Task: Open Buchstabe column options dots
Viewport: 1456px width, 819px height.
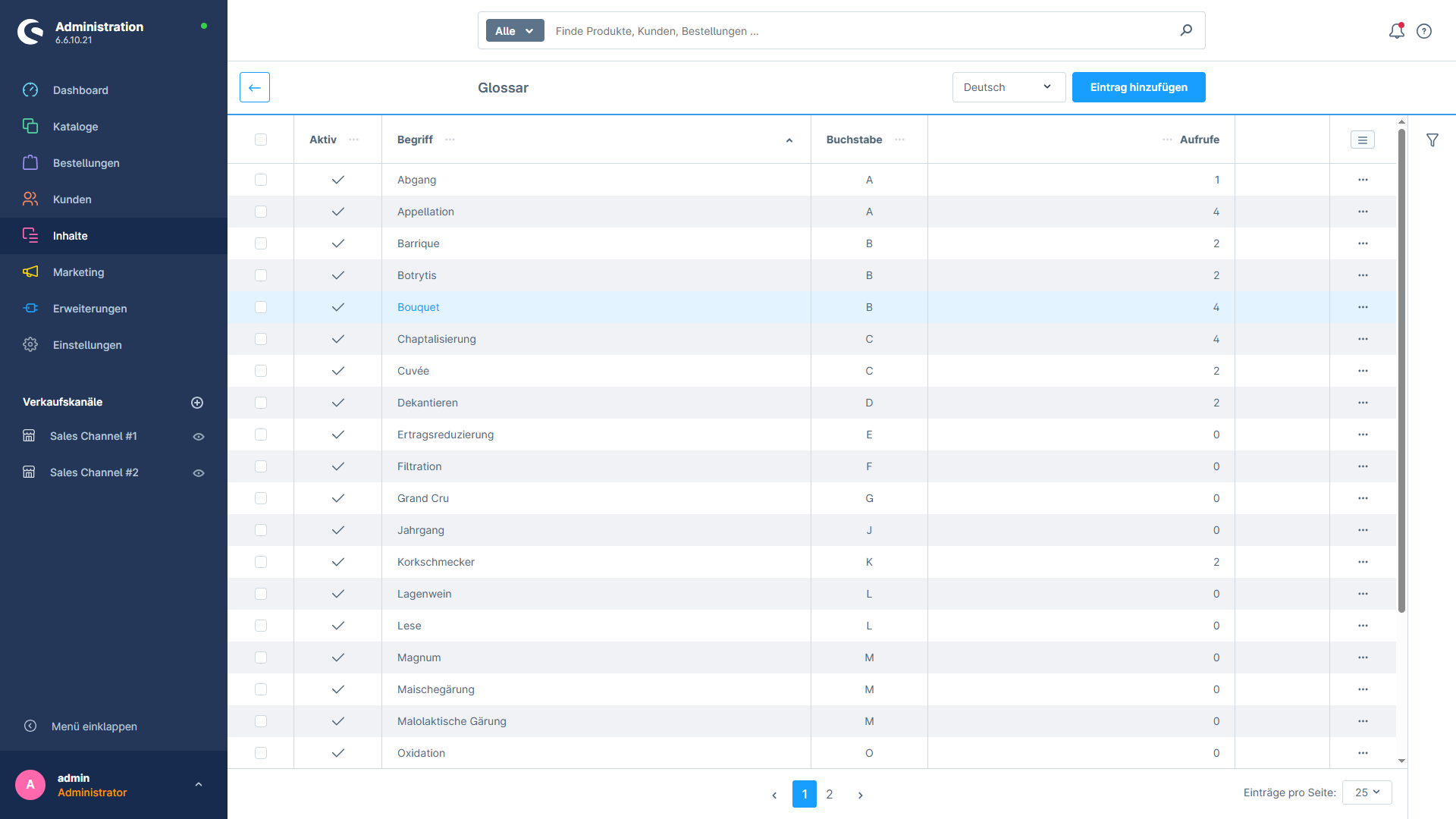Action: pyautogui.click(x=900, y=140)
